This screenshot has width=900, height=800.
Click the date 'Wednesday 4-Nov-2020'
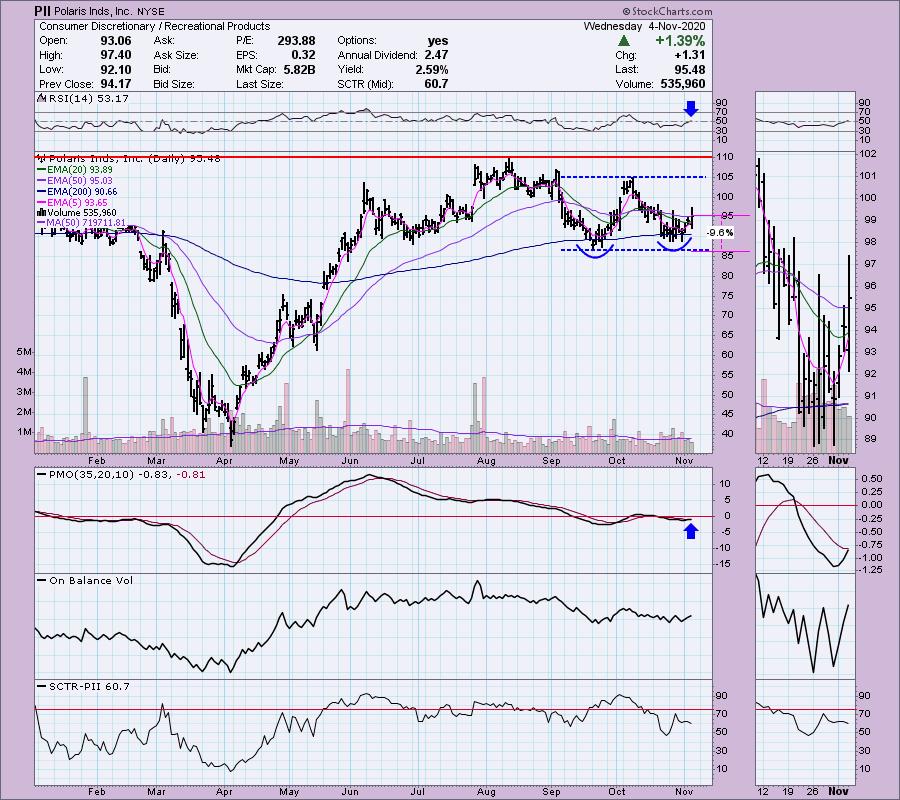tap(644, 26)
